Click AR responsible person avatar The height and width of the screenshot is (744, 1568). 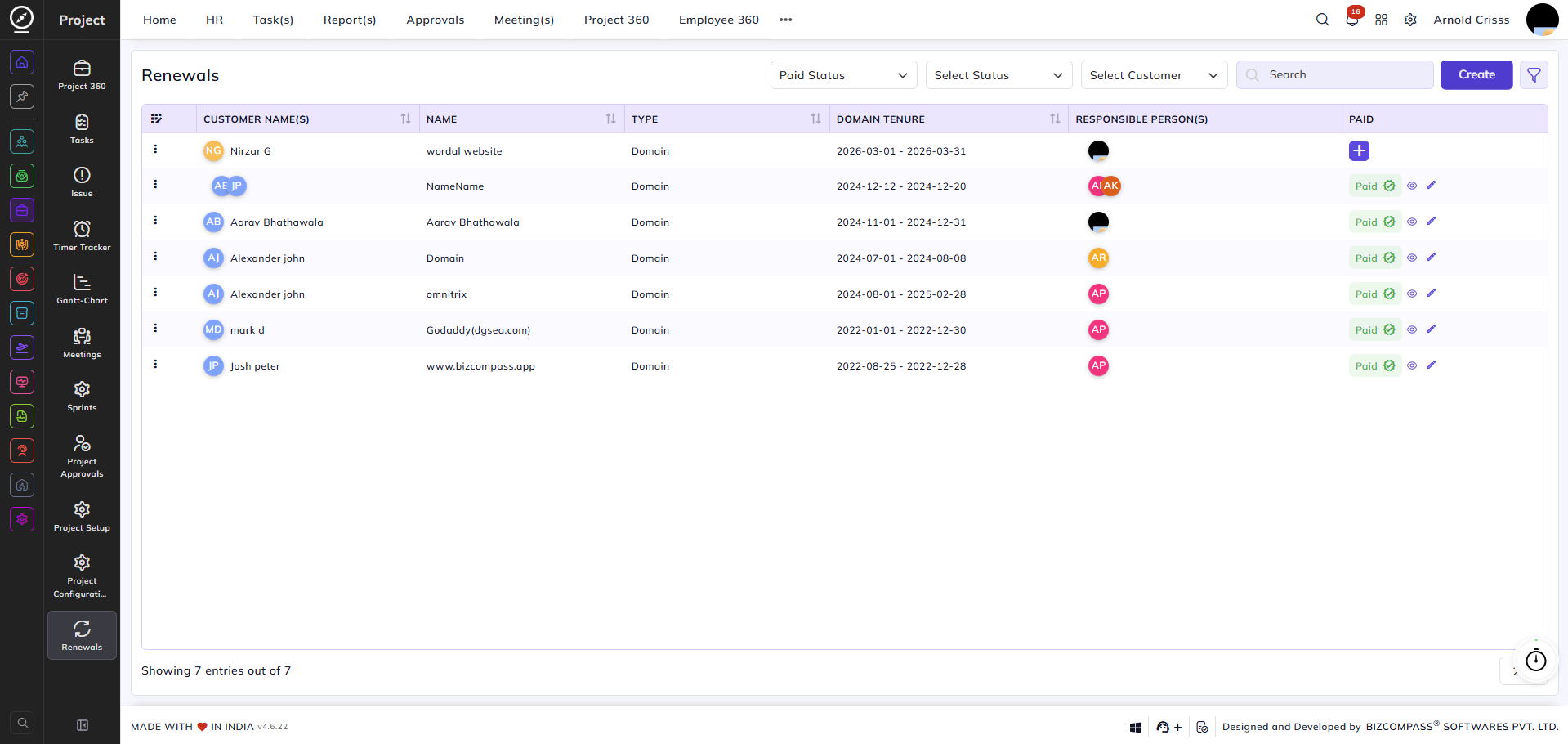tap(1098, 258)
